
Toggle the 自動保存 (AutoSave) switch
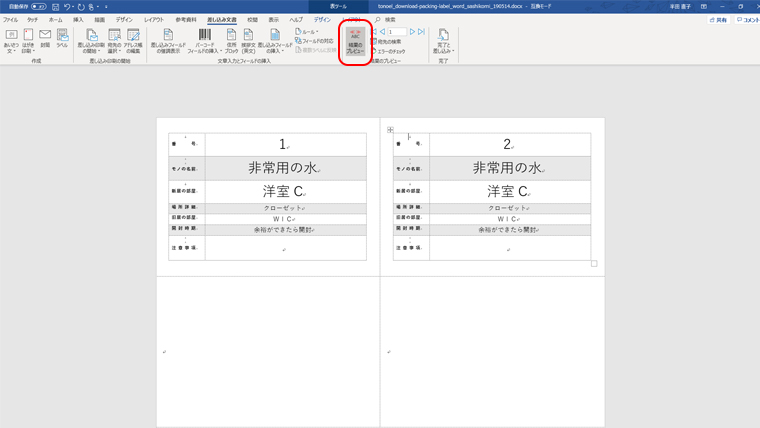click(38, 7)
